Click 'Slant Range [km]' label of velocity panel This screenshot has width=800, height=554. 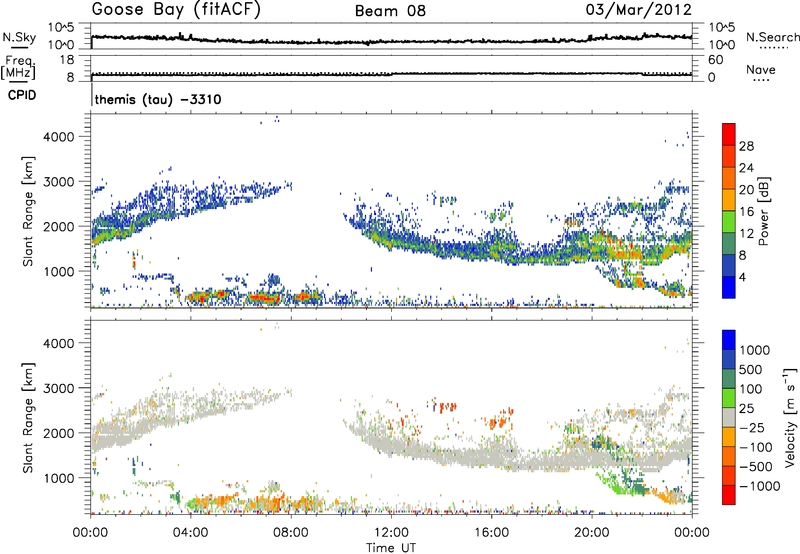pyautogui.click(x=28, y=417)
